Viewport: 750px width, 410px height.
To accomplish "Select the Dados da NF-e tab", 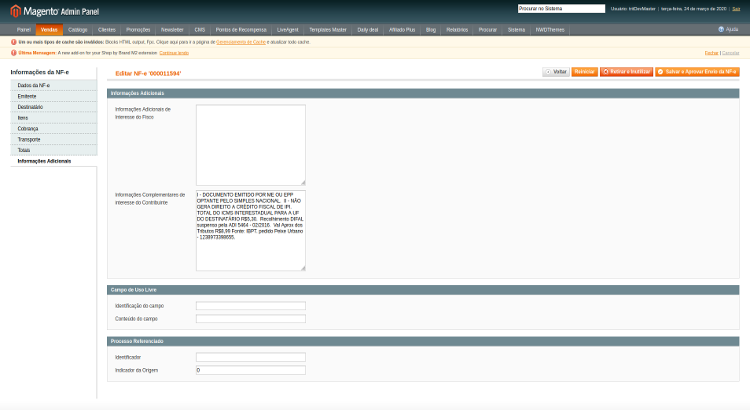I will click(54, 85).
